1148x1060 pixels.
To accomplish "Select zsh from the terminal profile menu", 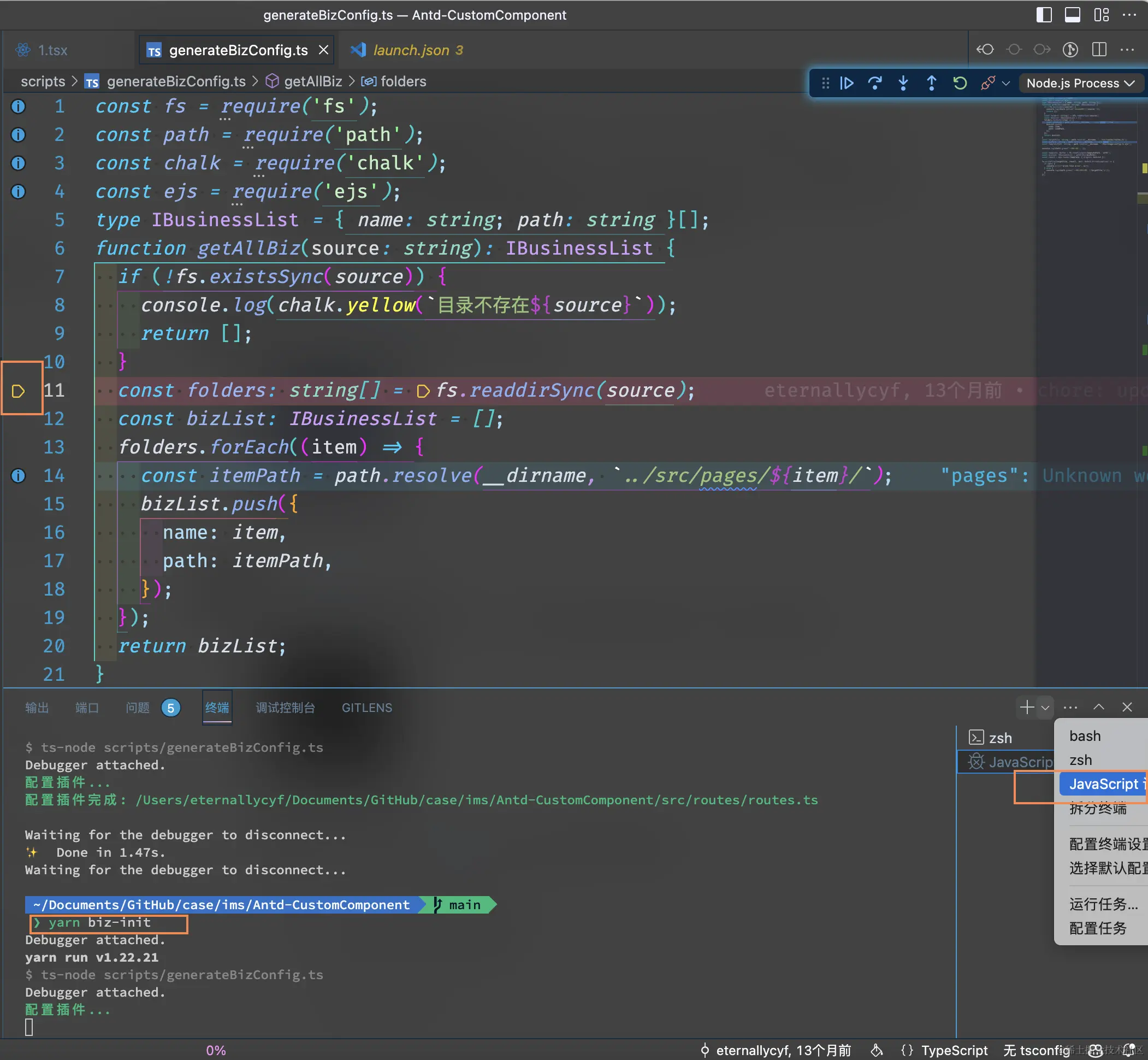I will coord(1080,760).
